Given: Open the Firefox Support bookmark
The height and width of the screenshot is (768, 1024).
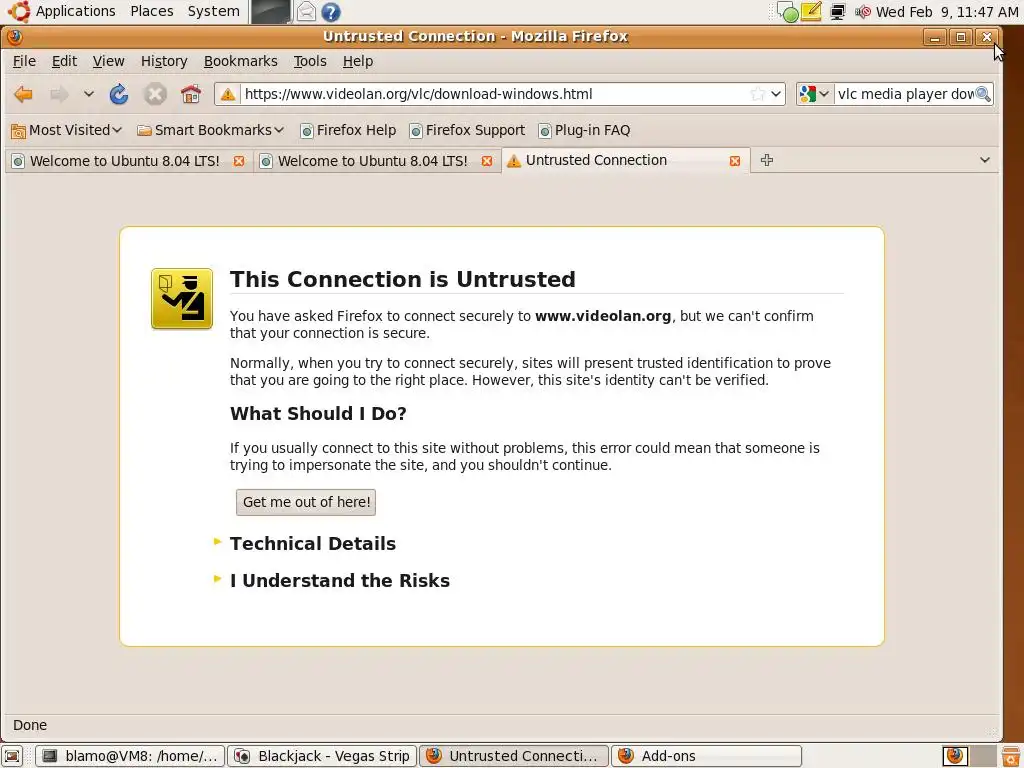Looking at the screenshot, I should tap(467, 131).
